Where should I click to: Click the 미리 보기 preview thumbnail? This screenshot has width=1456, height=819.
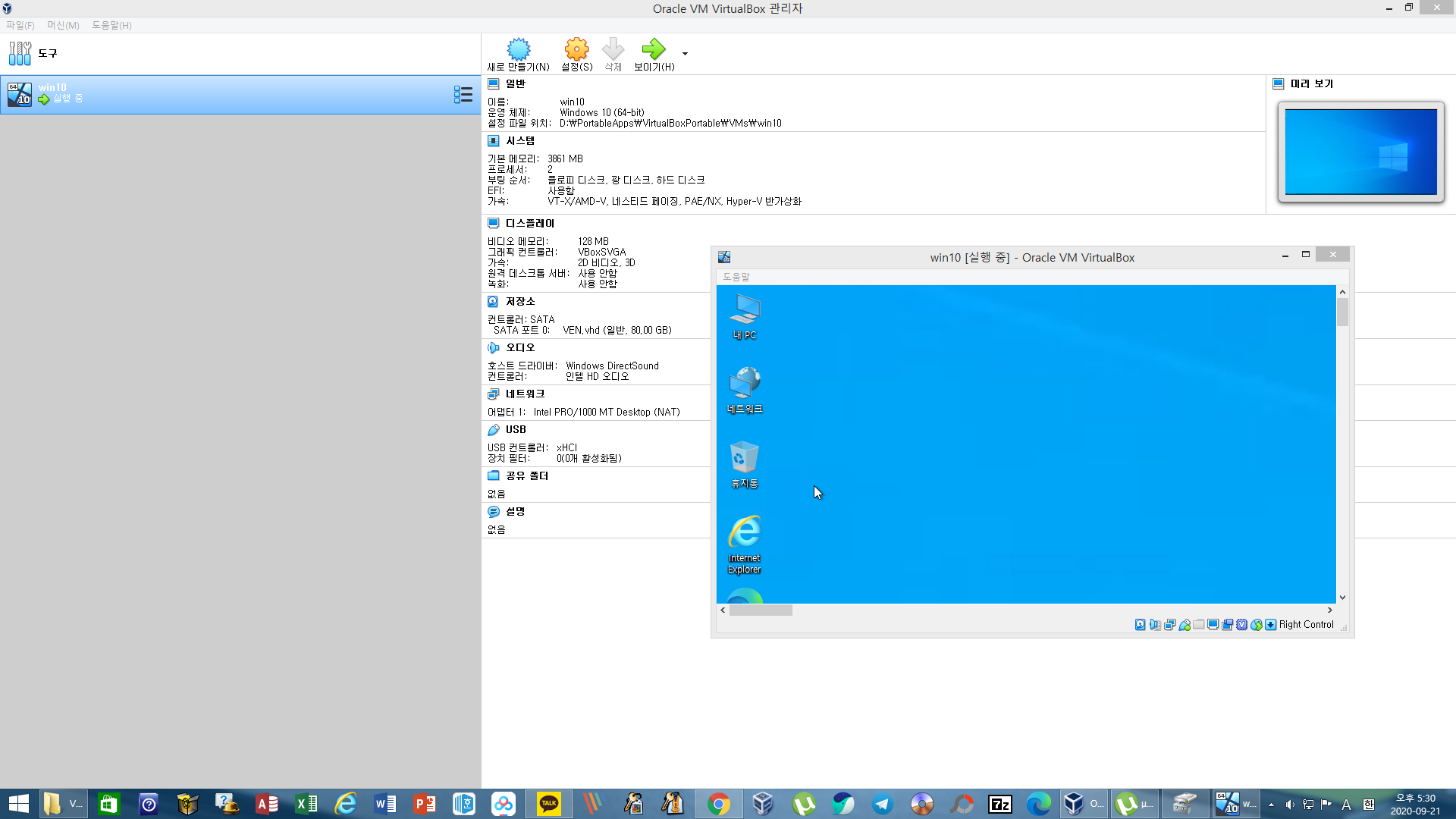1360,152
